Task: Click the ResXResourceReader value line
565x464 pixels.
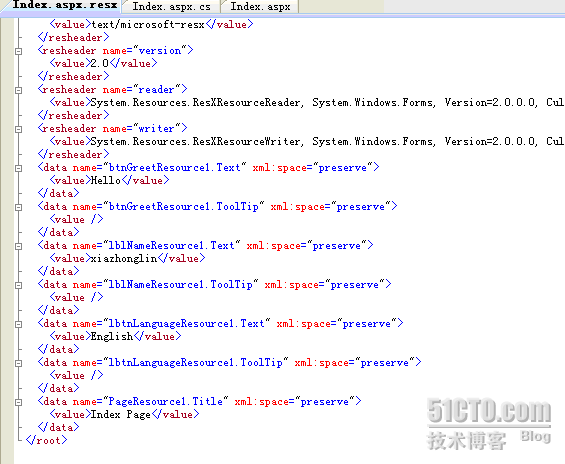Action: pos(306,102)
